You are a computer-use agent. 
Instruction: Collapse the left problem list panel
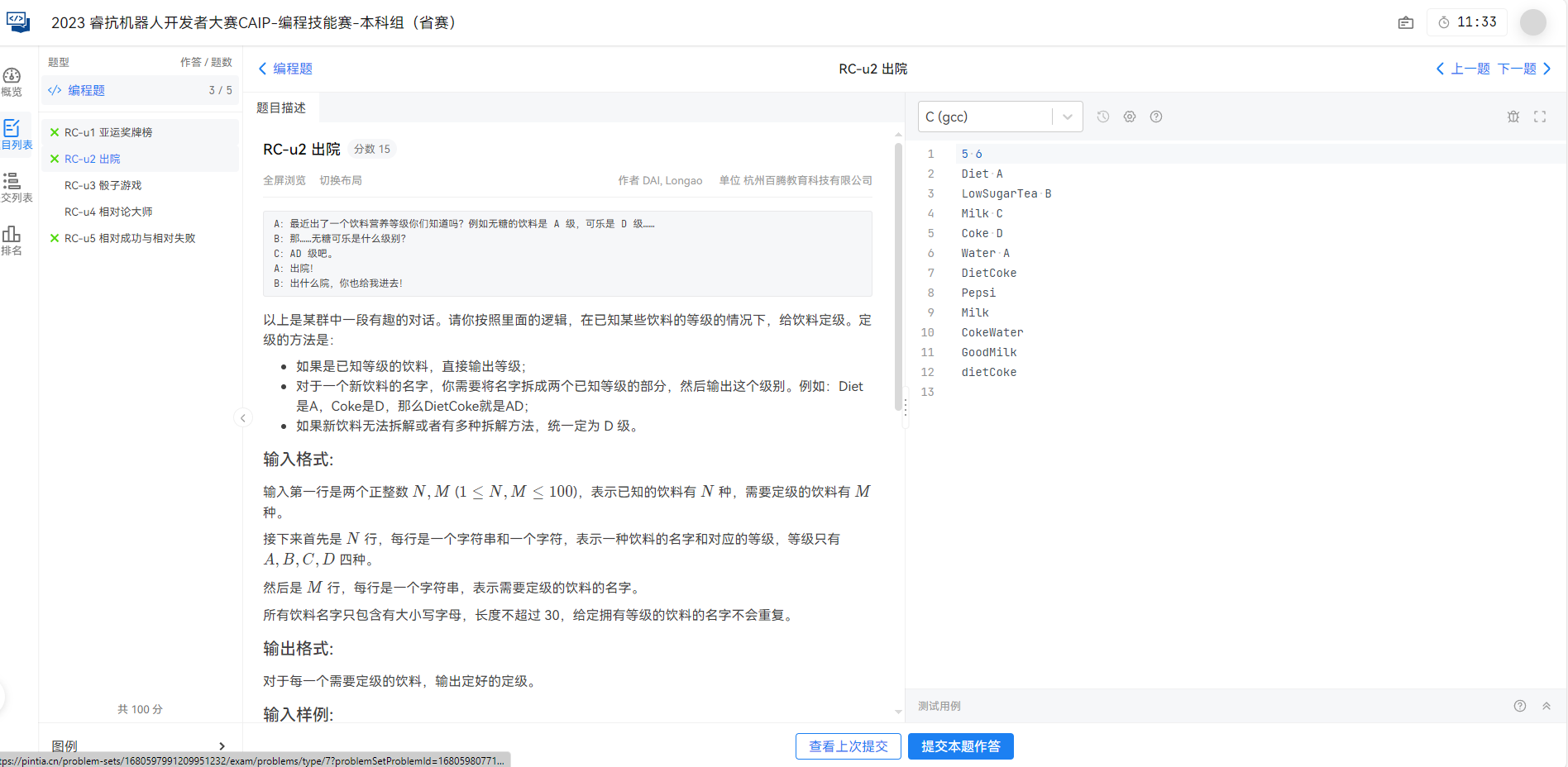(x=243, y=418)
